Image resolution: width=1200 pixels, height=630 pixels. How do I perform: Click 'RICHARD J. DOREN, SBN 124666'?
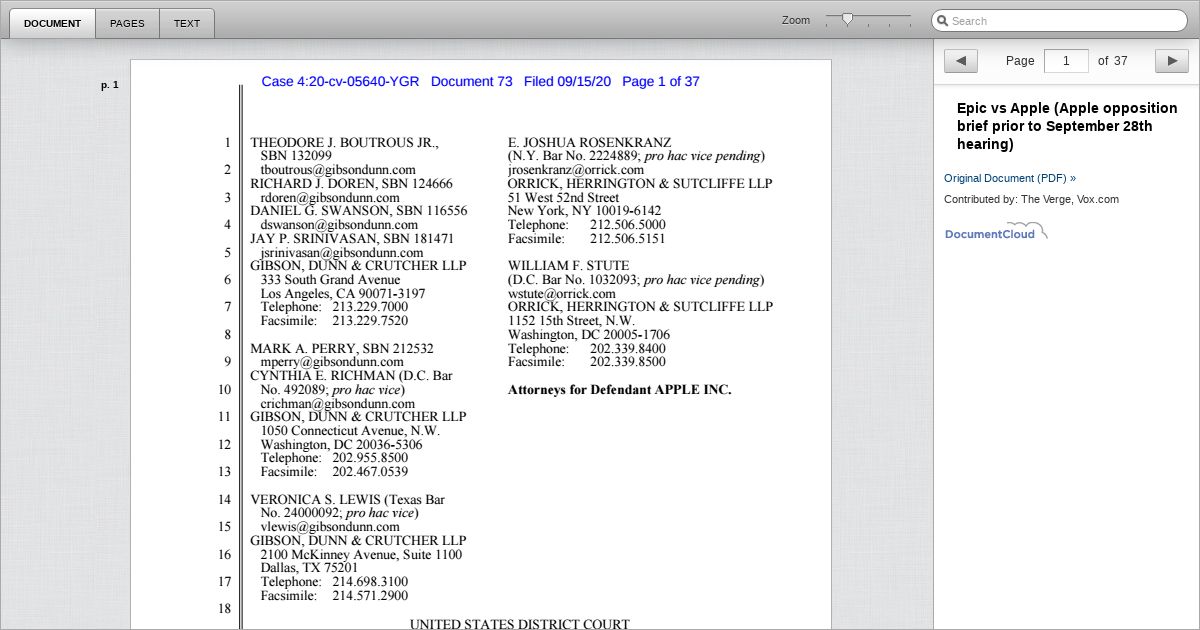click(x=351, y=184)
